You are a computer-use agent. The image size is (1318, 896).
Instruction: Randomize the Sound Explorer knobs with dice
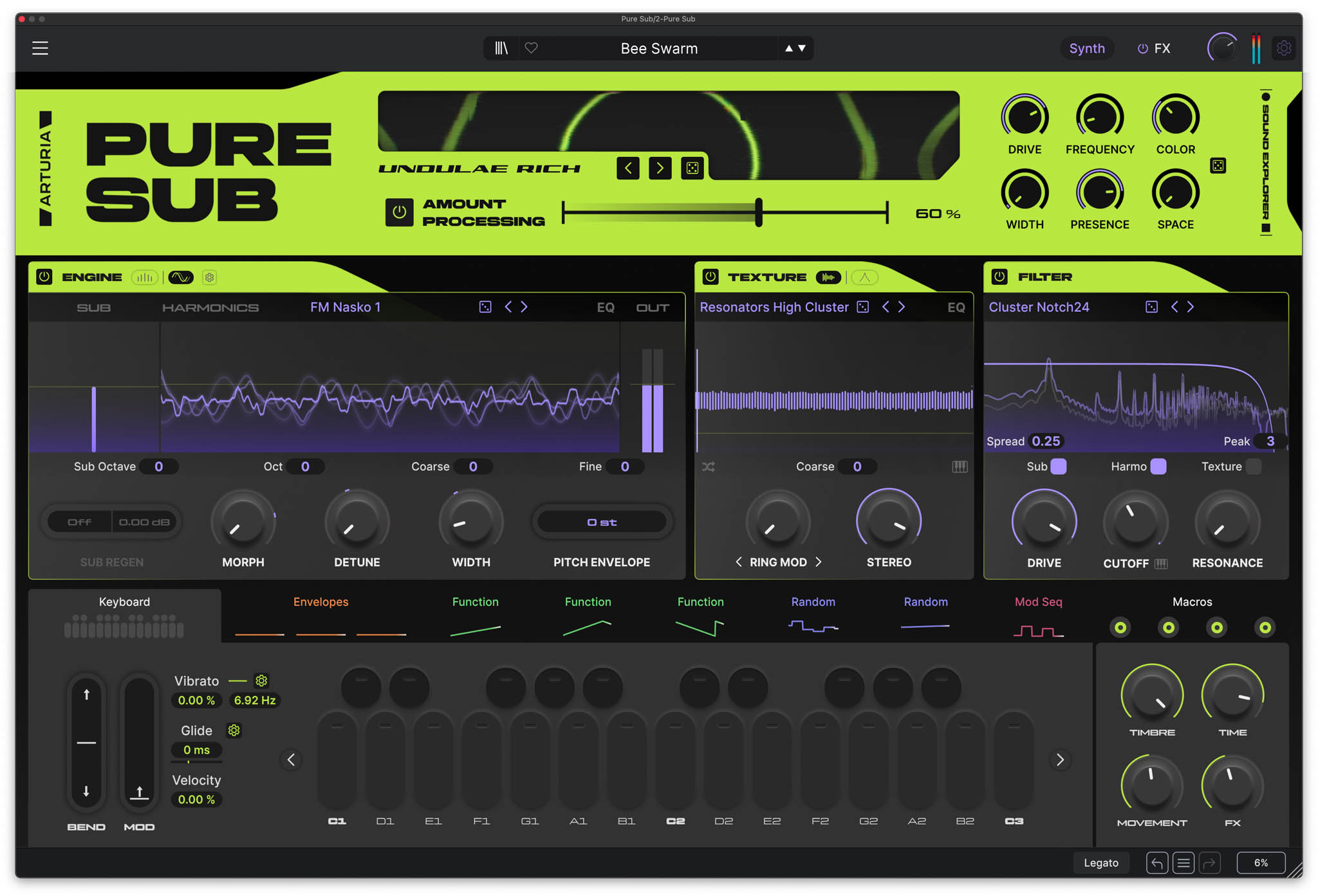point(1218,165)
